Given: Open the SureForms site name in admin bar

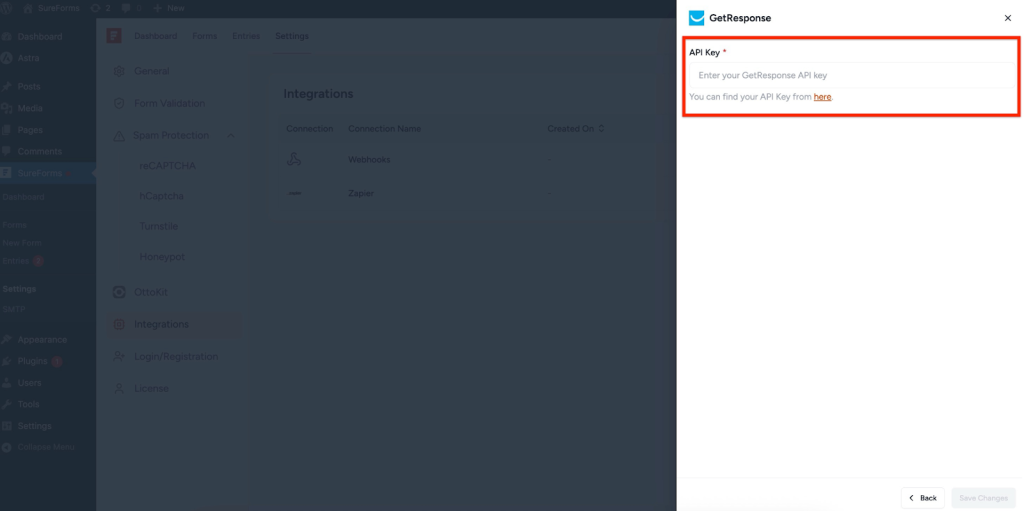Looking at the screenshot, I should [52, 8].
